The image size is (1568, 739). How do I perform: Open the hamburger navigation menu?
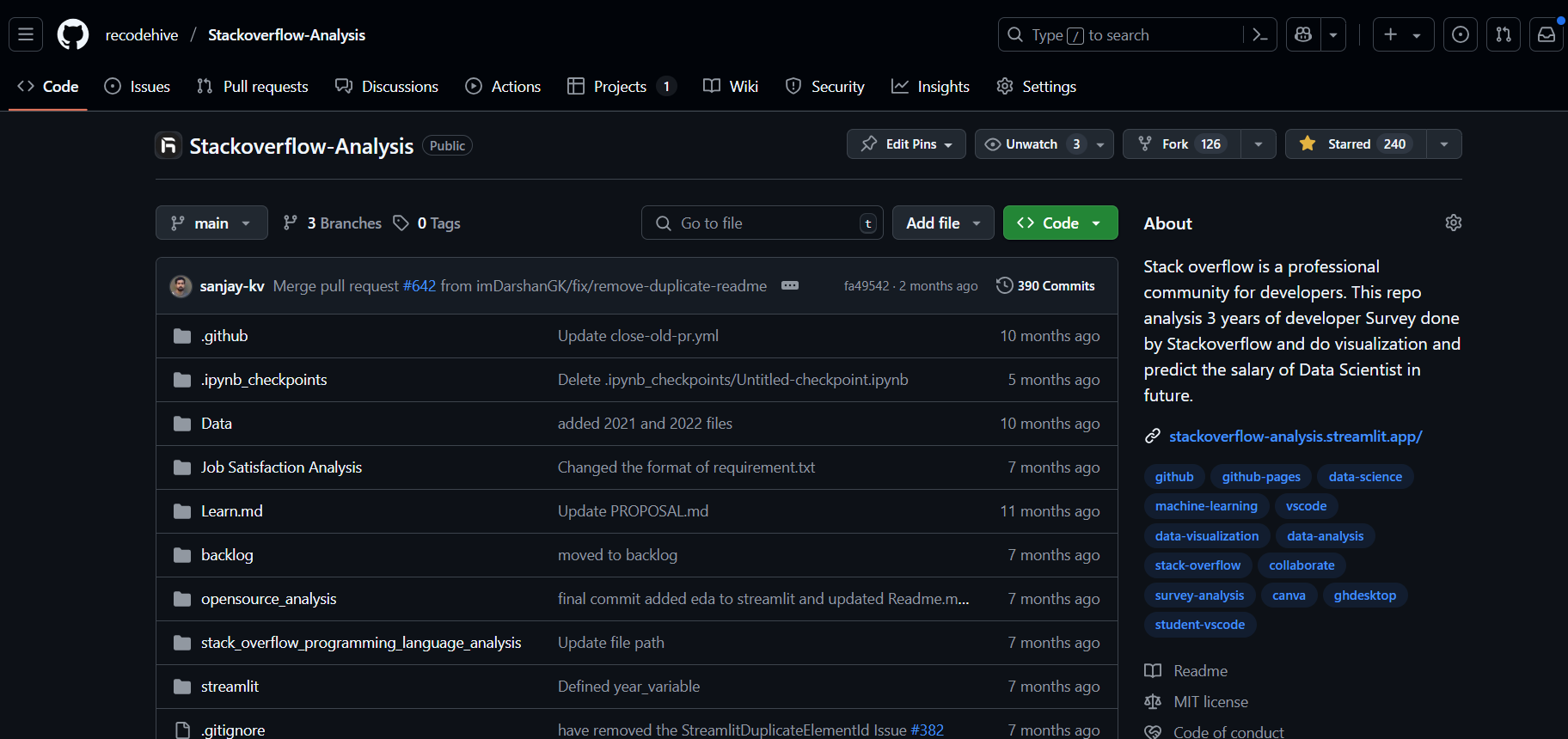click(x=26, y=34)
